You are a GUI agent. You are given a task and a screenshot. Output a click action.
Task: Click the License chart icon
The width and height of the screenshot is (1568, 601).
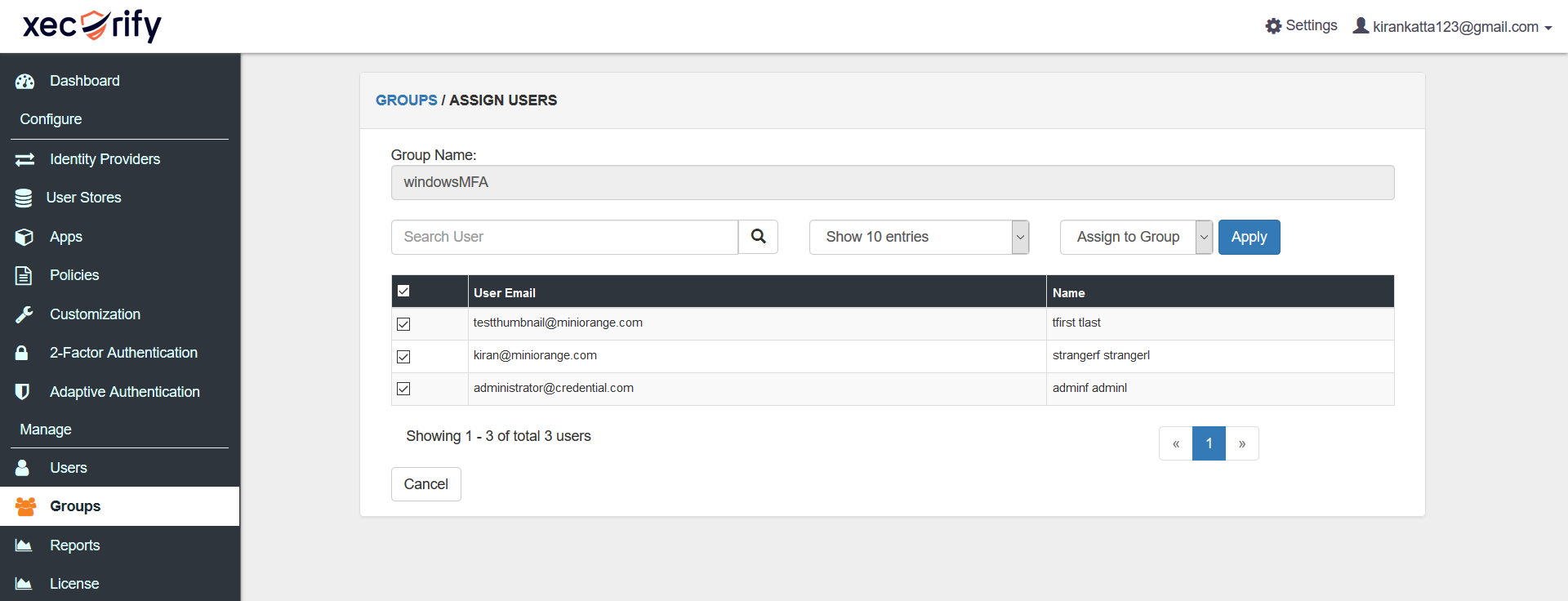click(x=24, y=584)
